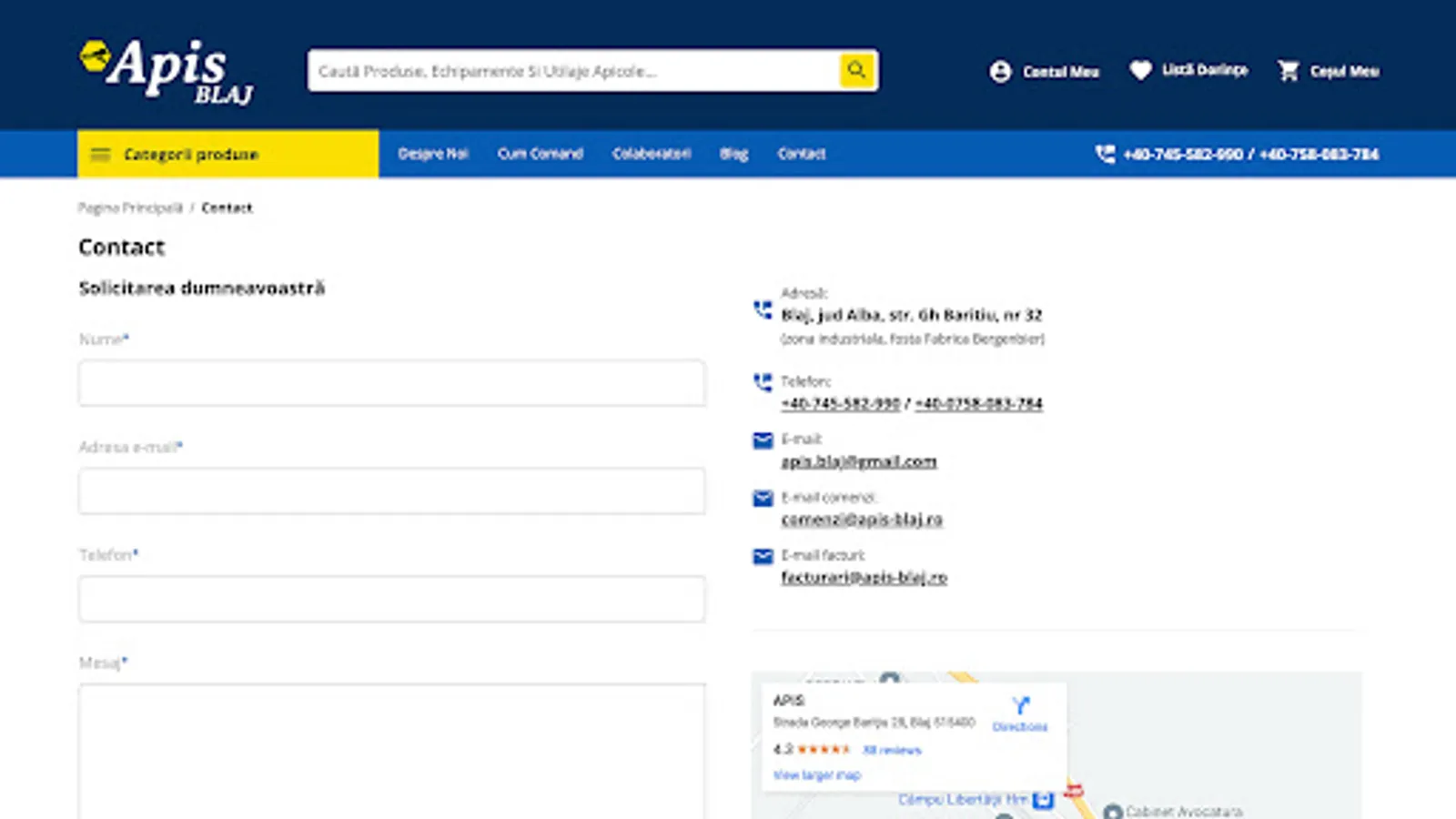This screenshot has width=1456, height=819.
Task: Call the +40-745-582-990 contact number link
Action: pos(840,403)
